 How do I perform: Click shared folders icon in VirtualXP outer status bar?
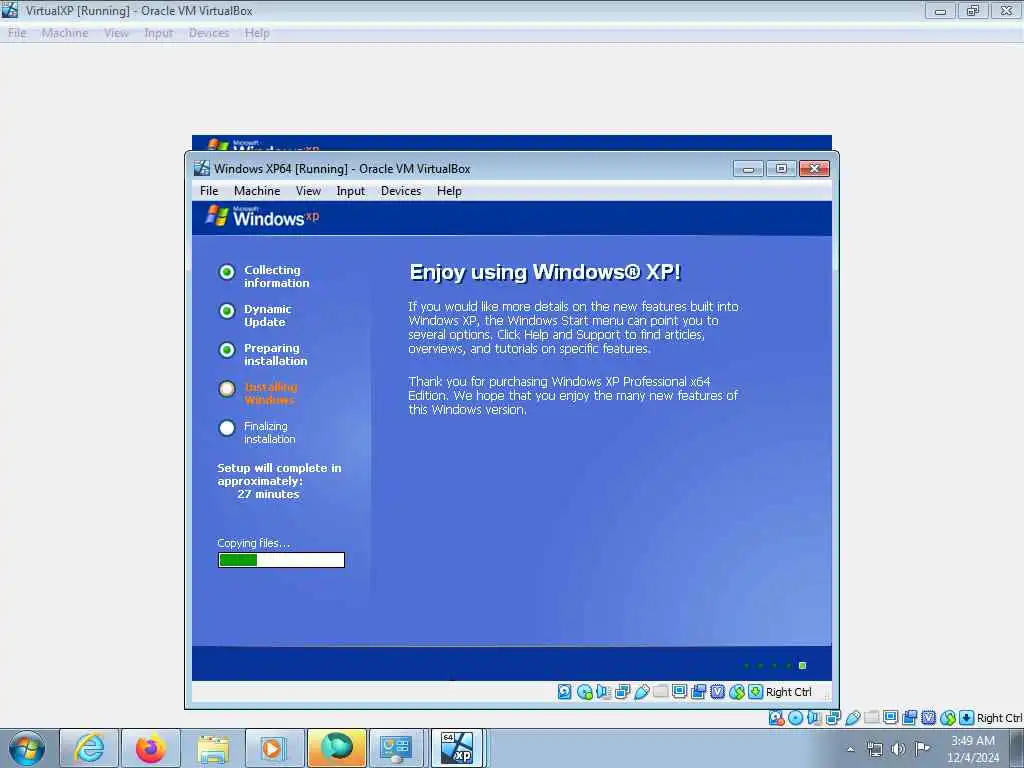[872, 718]
